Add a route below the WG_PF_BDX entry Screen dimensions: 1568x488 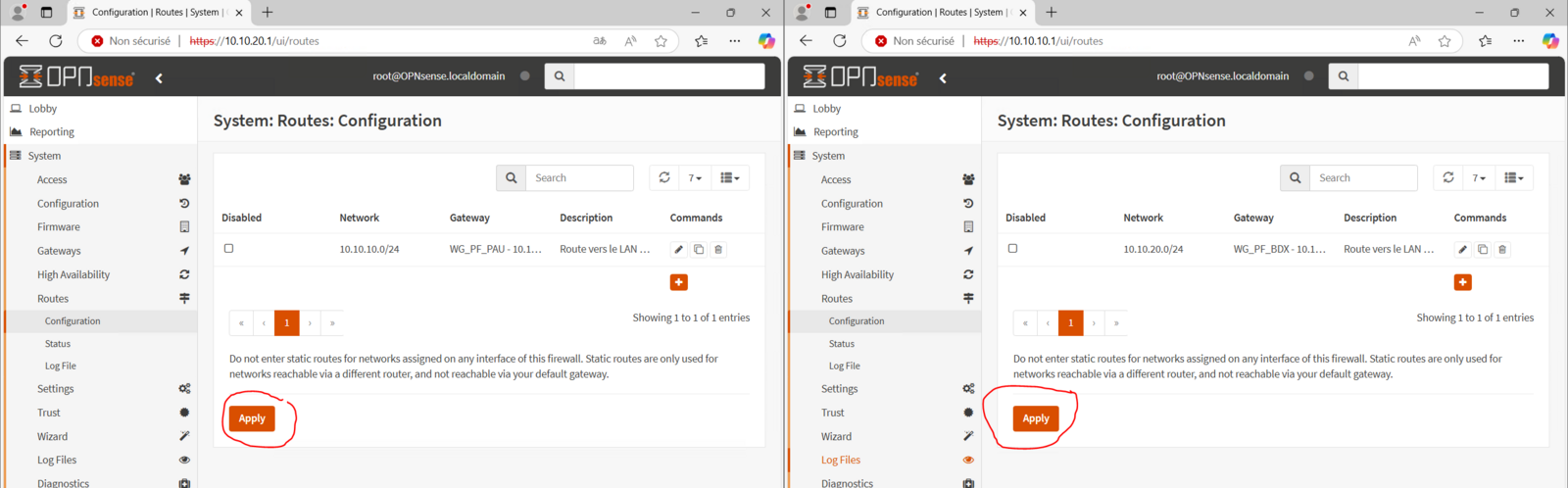pos(1462,282)
